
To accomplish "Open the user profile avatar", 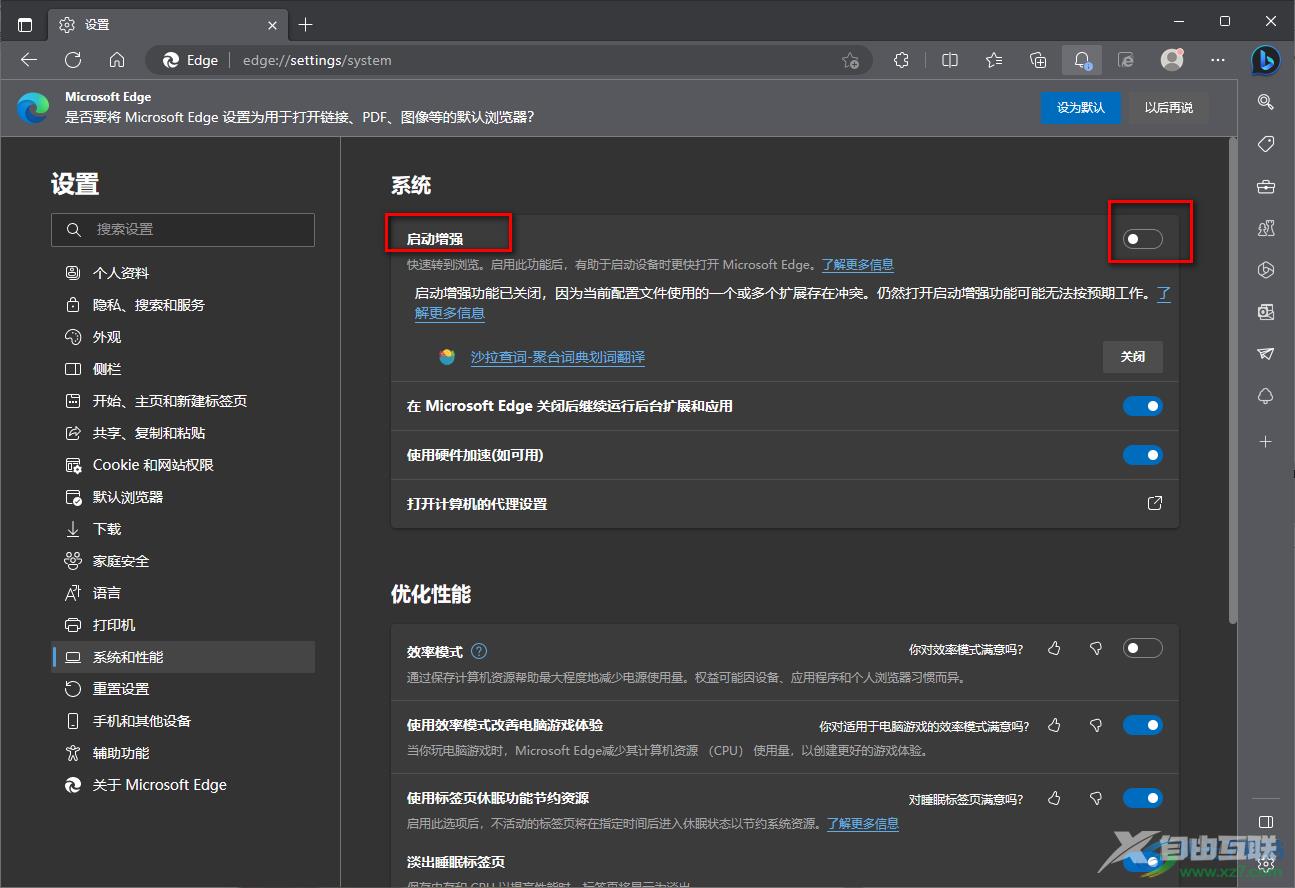I will [1172, 60].
